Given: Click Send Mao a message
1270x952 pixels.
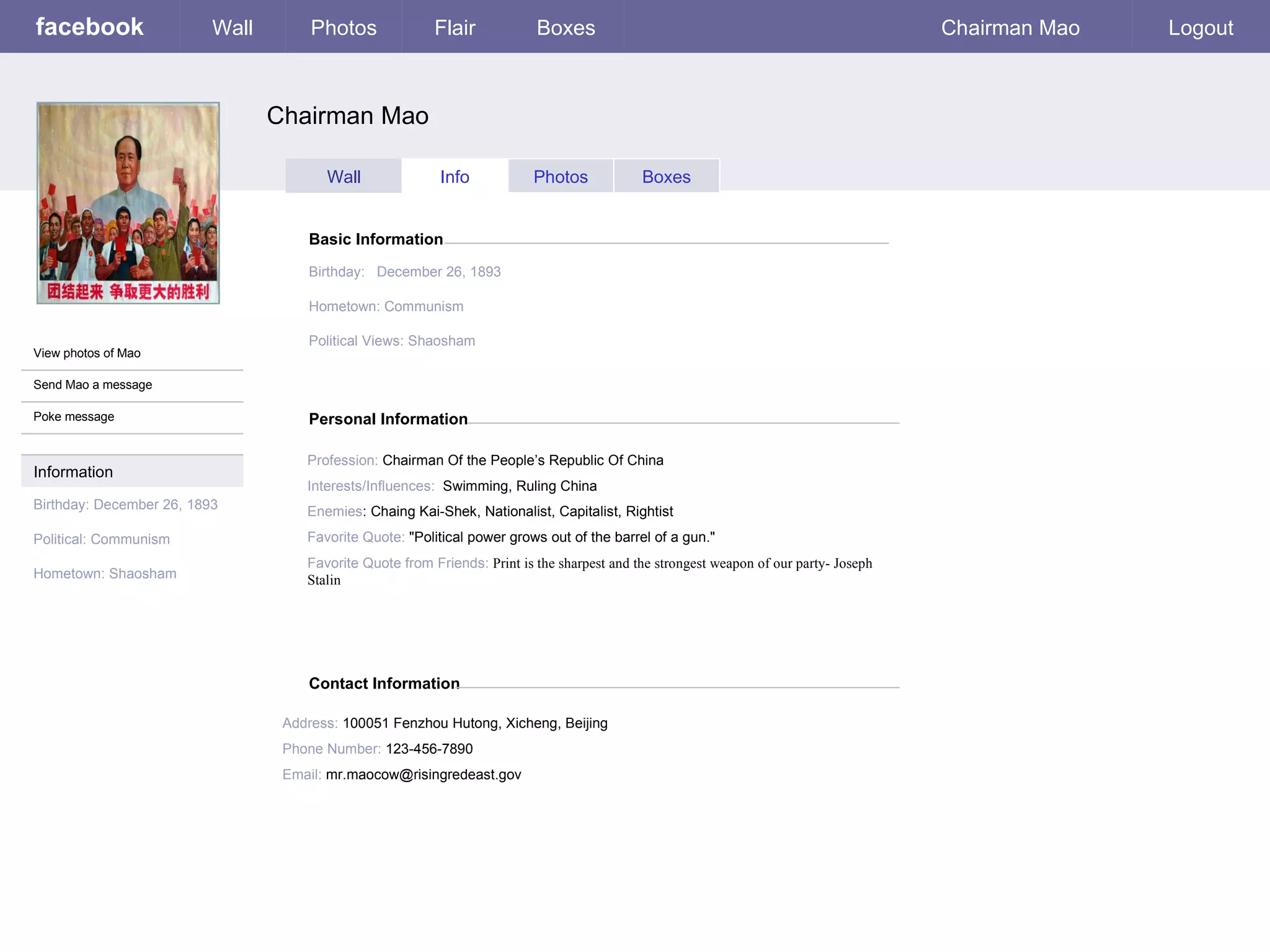Looking at the screenshot, I should (x=92, y=385).
